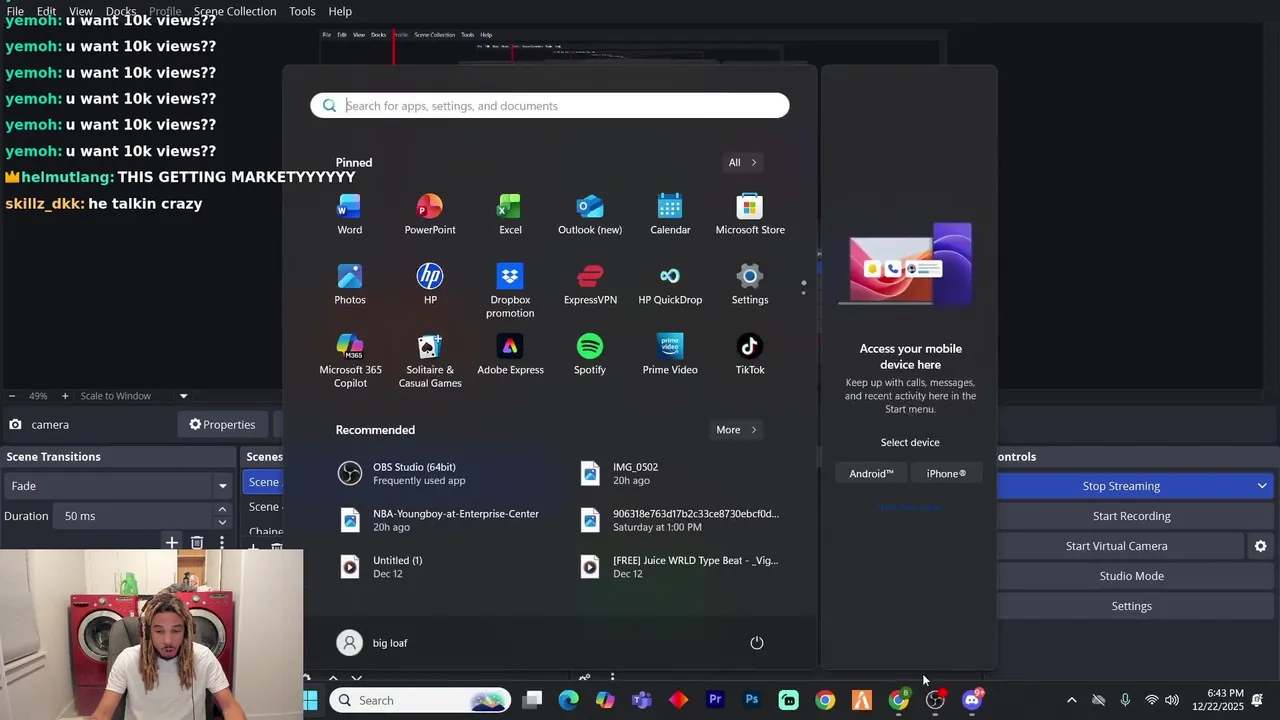Select Android device option

click(x=871, y=473)
